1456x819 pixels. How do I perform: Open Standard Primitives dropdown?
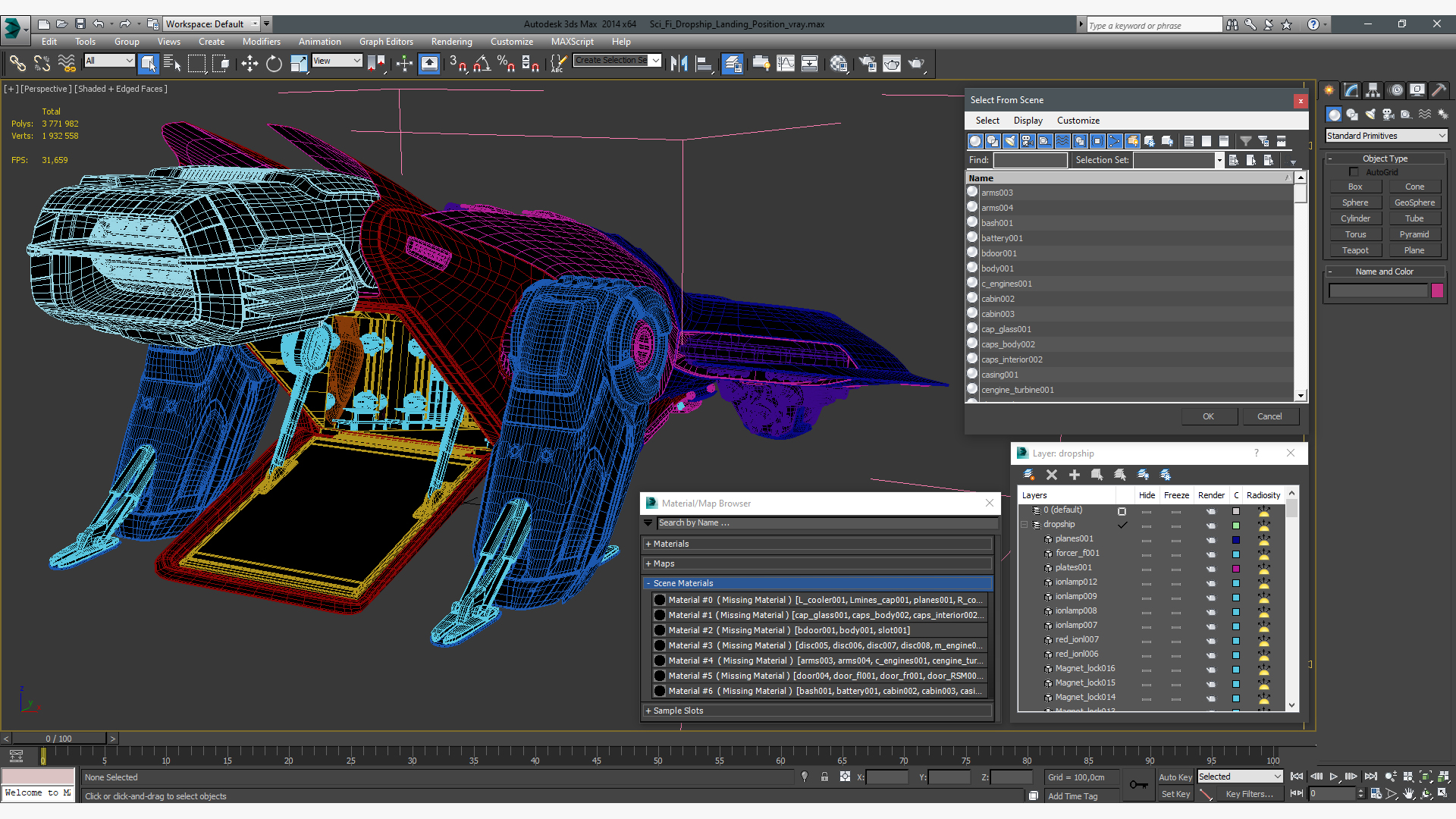click(1386, 136)
